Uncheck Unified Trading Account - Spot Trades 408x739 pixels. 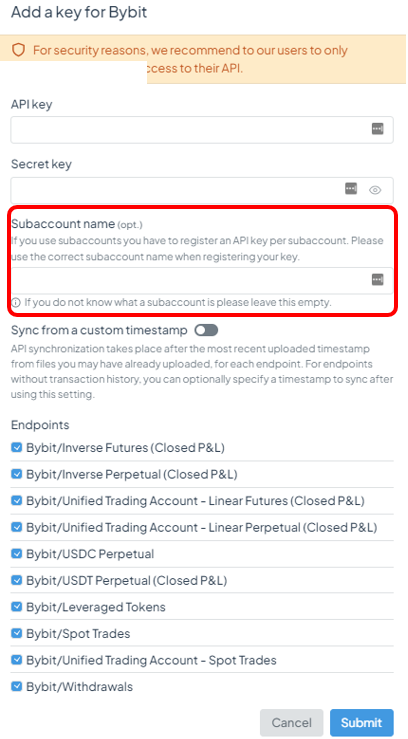(x=16, y=660)
